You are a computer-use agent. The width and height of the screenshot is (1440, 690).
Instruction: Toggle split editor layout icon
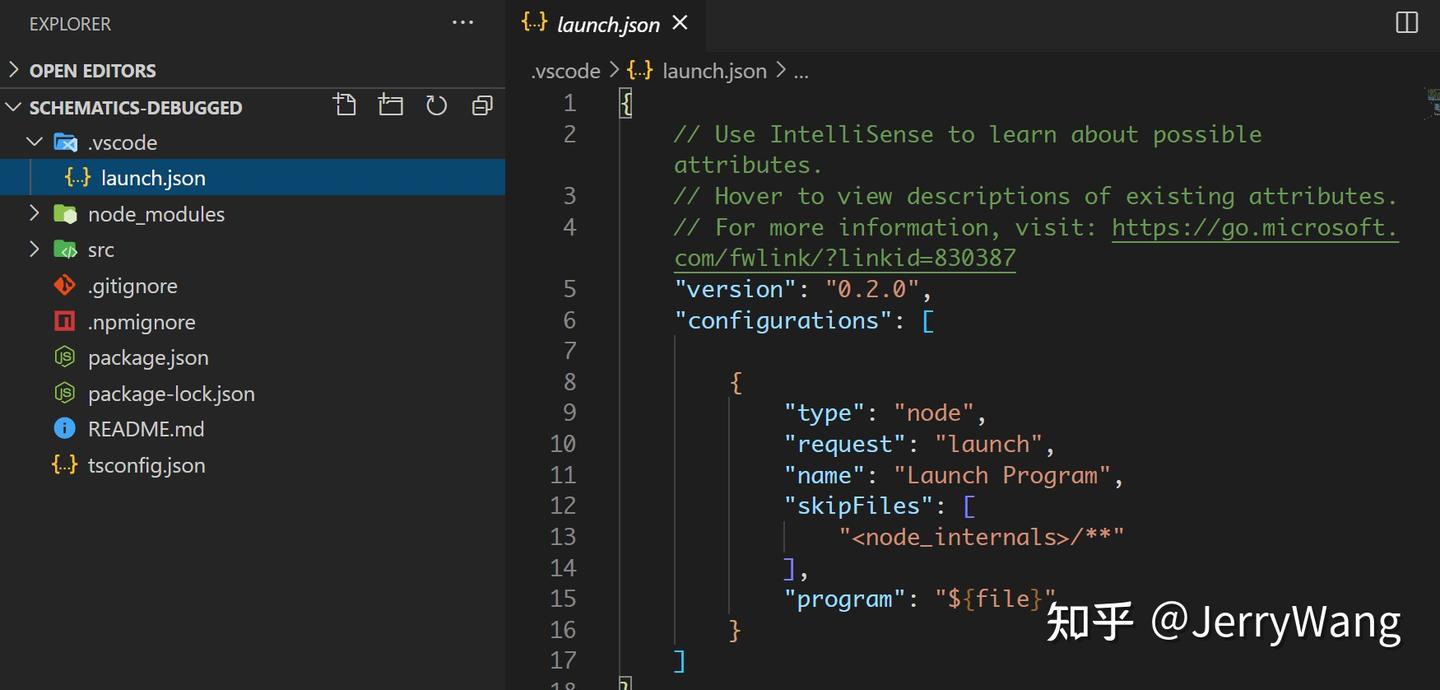pyautogui.click(x=1407, y=23)
